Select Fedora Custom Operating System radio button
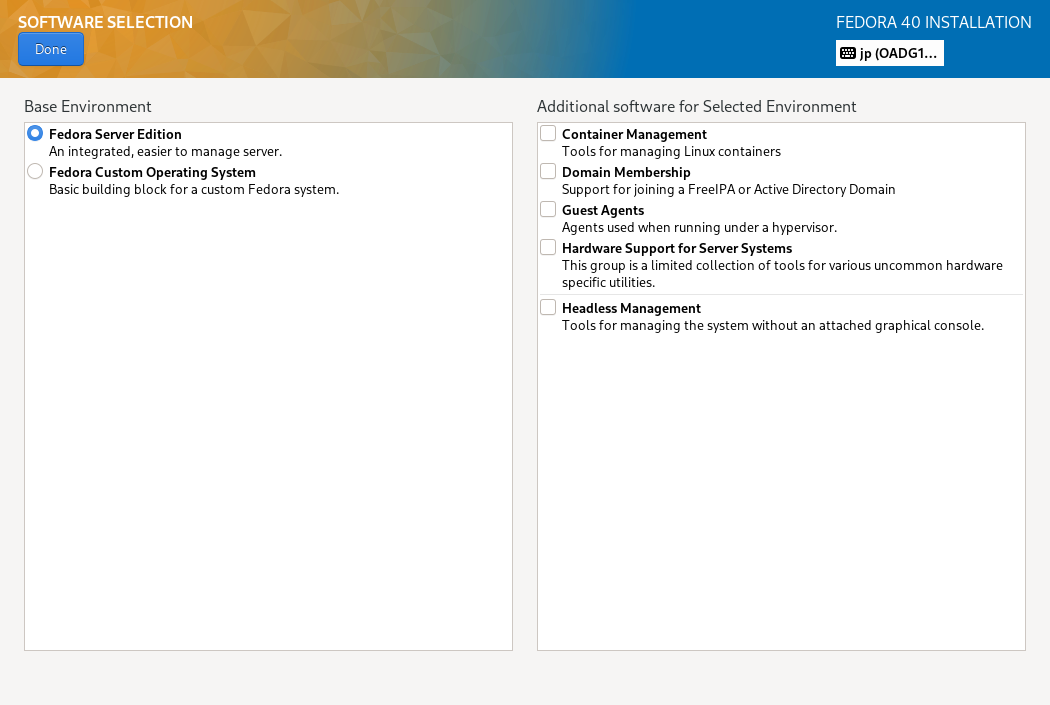This screenshot has height=705, width=1050. (35, 171)
